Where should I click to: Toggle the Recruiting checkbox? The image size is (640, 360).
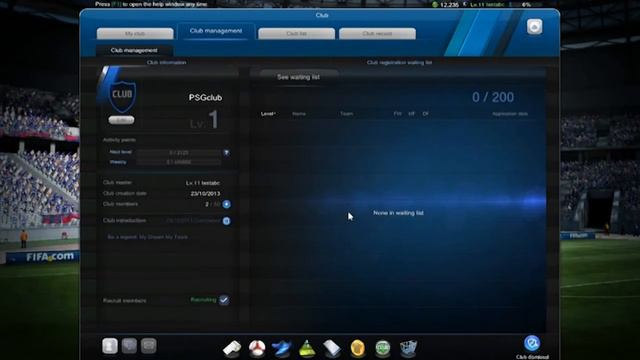point(224,300)
